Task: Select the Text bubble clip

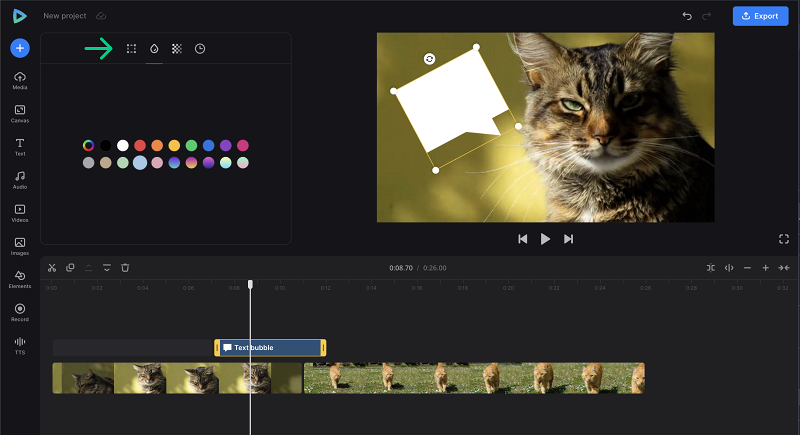Action: click(x=270, y=348)
